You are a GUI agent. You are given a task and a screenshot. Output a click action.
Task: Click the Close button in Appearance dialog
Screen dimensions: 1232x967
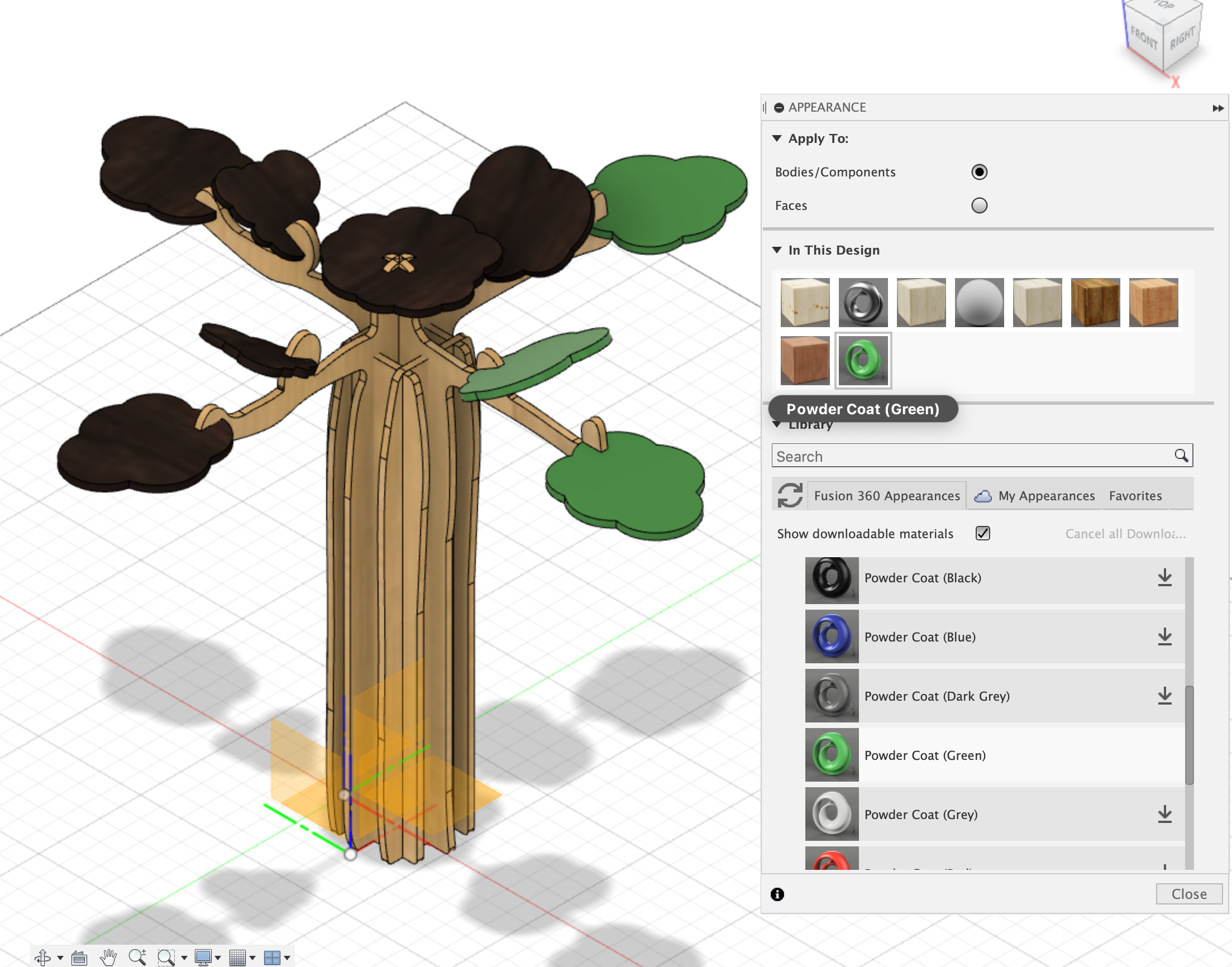pos(1189,893)
